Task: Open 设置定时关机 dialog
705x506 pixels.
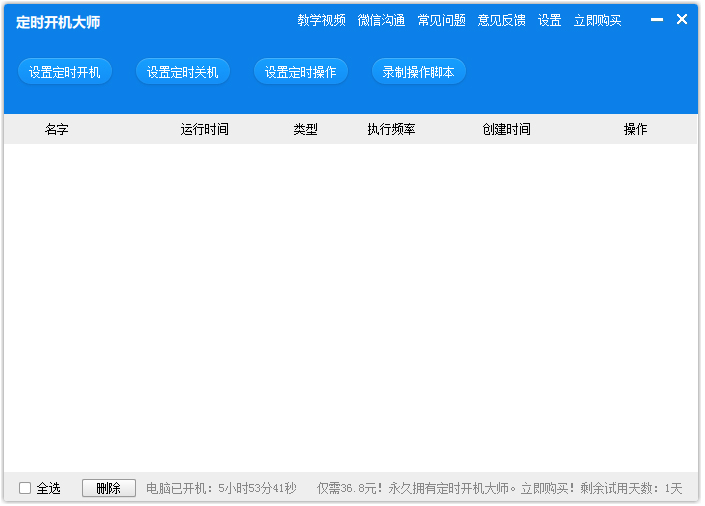Action: pyautogui.click(x=183, y=72)
